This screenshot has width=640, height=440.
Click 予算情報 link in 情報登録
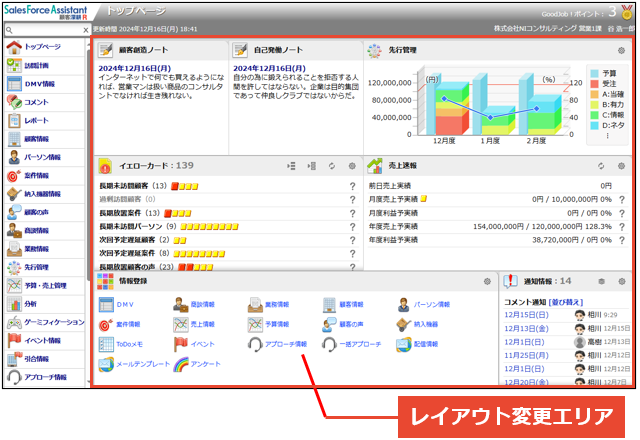277,324
